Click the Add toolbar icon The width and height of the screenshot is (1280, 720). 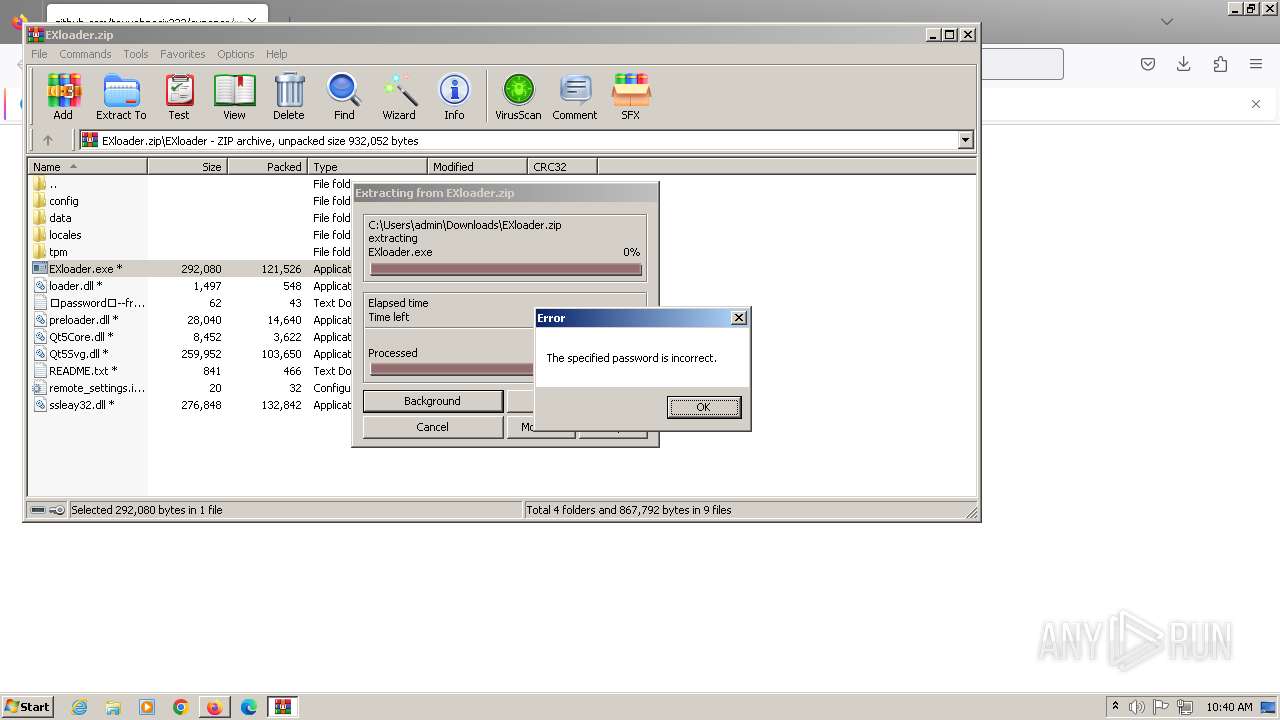coord(63,97)
